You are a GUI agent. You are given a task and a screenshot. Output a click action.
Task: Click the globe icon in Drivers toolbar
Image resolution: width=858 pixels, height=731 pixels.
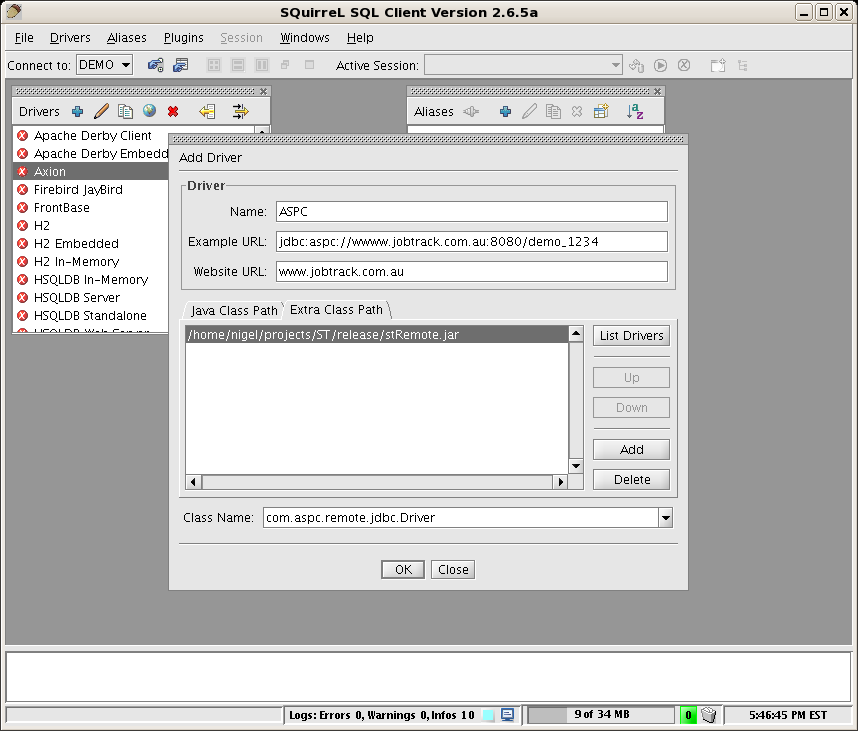149,111
